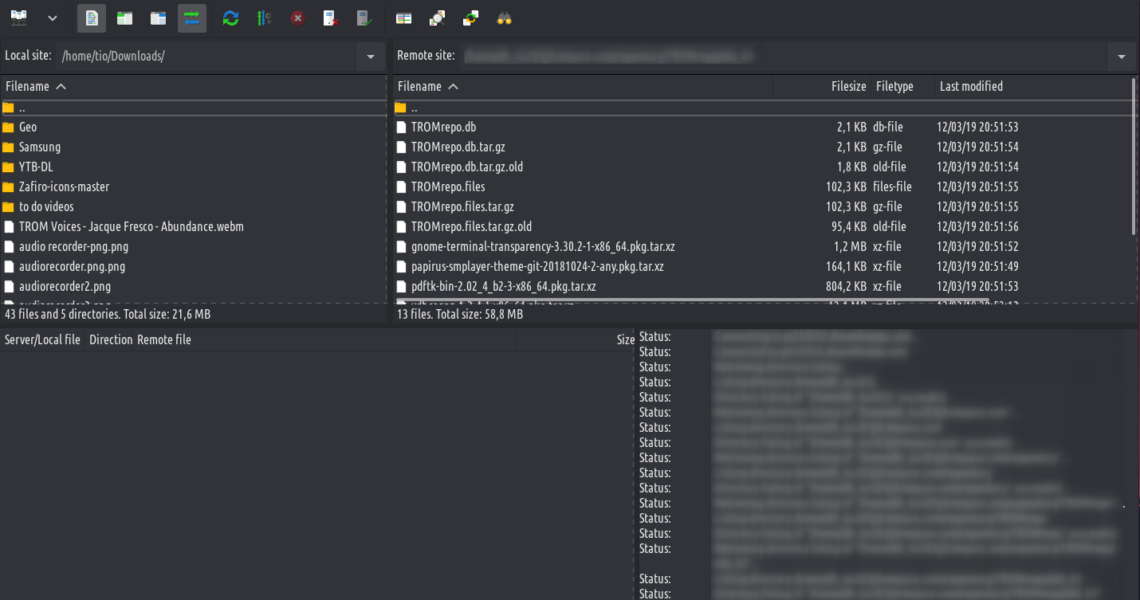
Task: Expand the Site Manager dropdown arrow
Action: click(x=52, y=18)
